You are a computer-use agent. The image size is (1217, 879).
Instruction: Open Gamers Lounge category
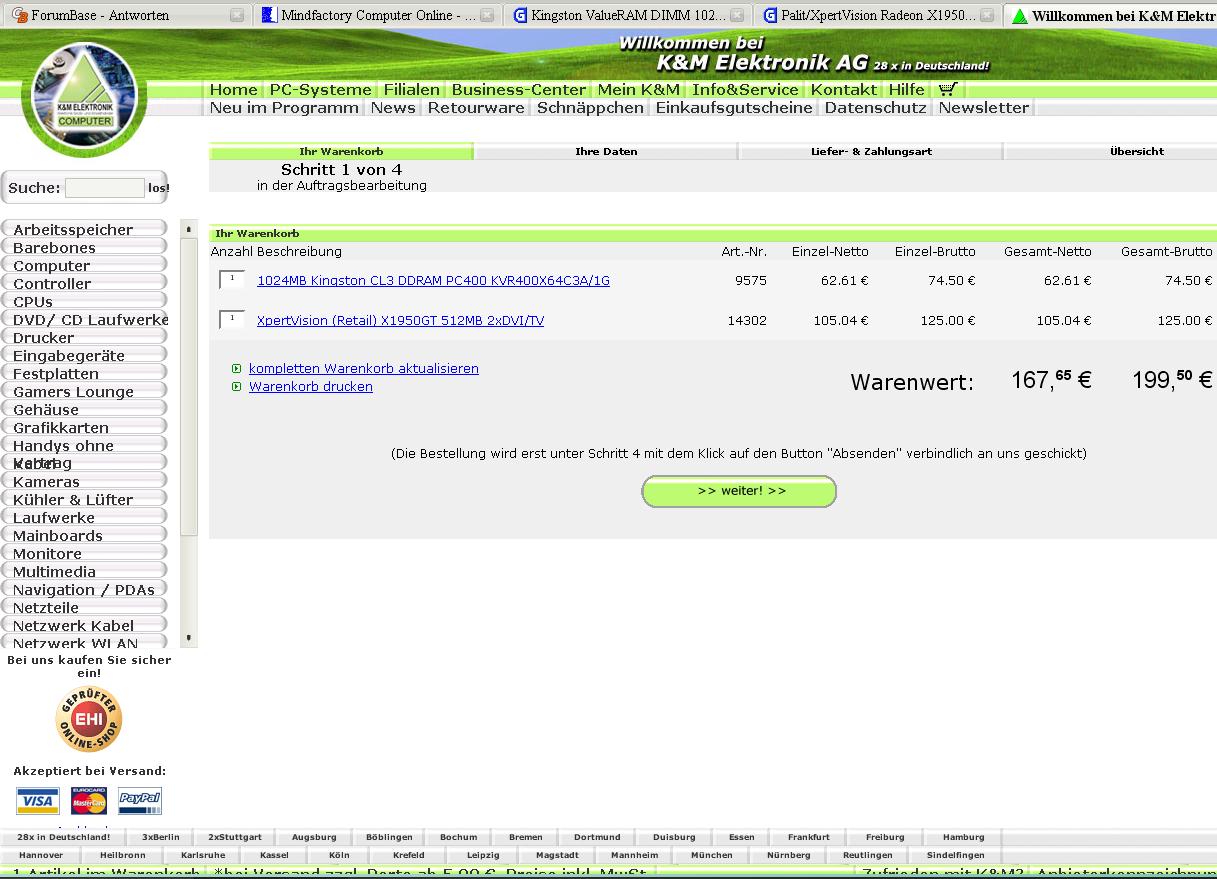pos(83,392)
